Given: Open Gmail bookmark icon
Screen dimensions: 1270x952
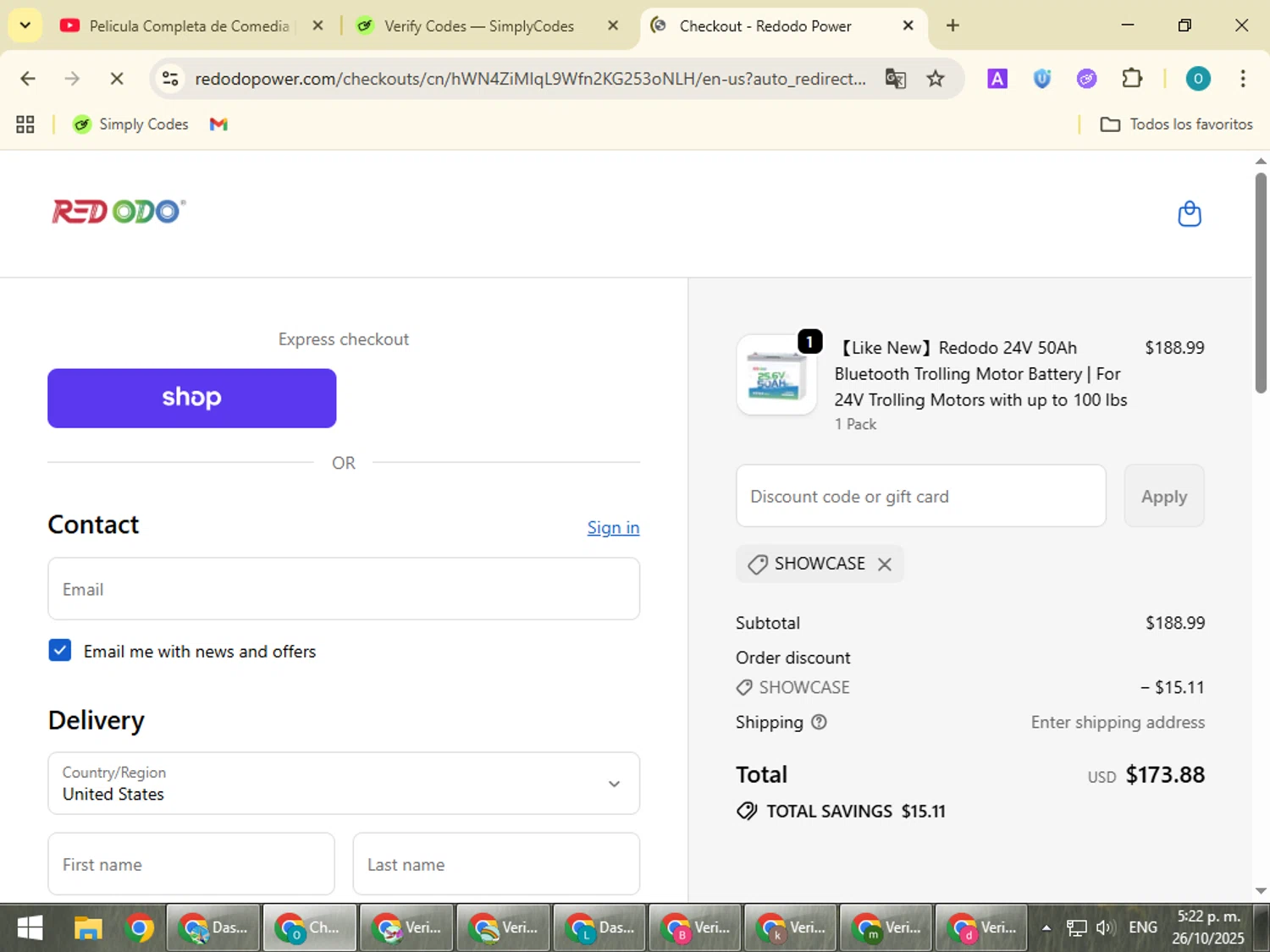Looking at the screenshot, I should (x=218, y=124).
